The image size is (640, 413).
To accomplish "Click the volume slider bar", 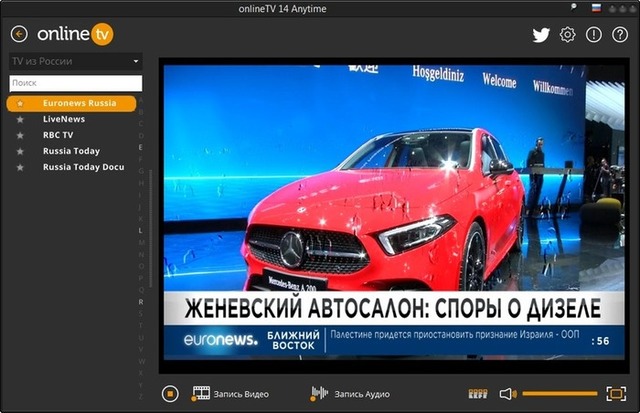I will (x=560, y=394).
